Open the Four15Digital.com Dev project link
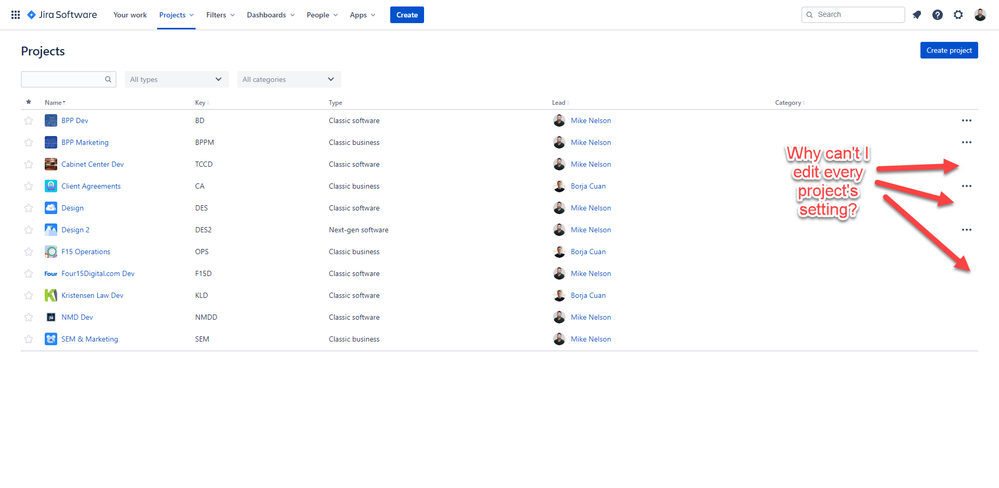The image size is (999, 488). [x=97, y=274]
